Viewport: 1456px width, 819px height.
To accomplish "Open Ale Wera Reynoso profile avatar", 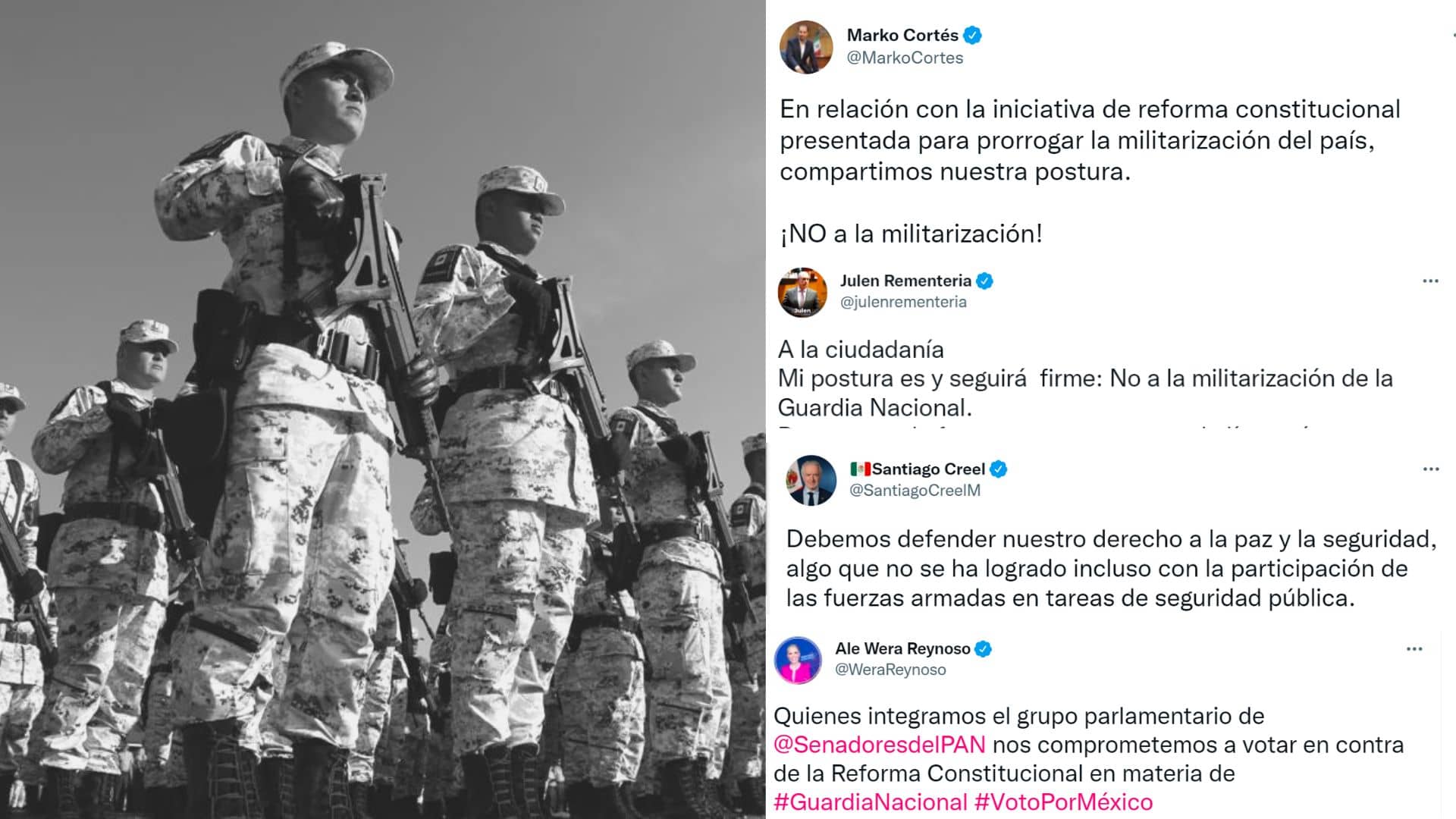I will pyautogui.click(x=798, y=660).
